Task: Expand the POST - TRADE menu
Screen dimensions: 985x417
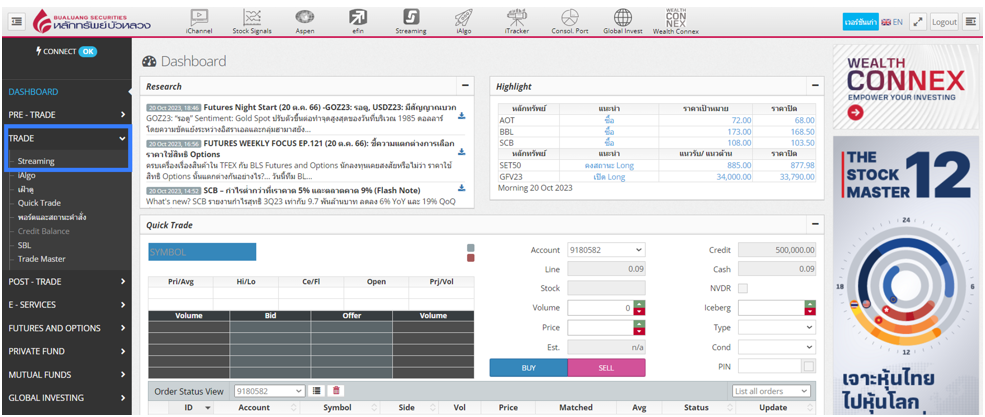Action: click(66, 281)
